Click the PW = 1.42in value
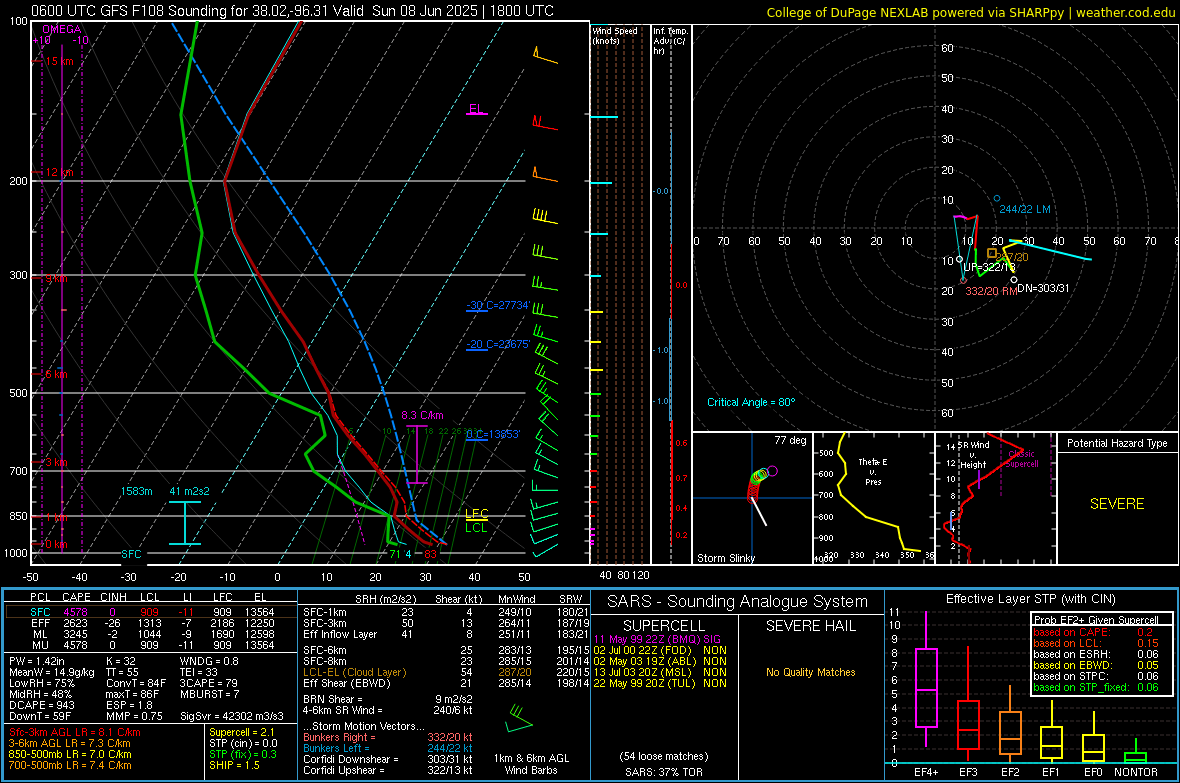 coord(38,661)
